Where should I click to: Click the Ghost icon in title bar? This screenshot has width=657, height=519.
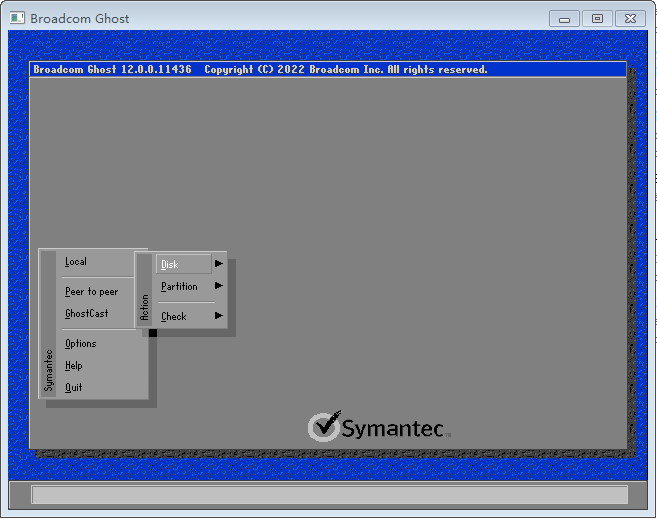17,18
